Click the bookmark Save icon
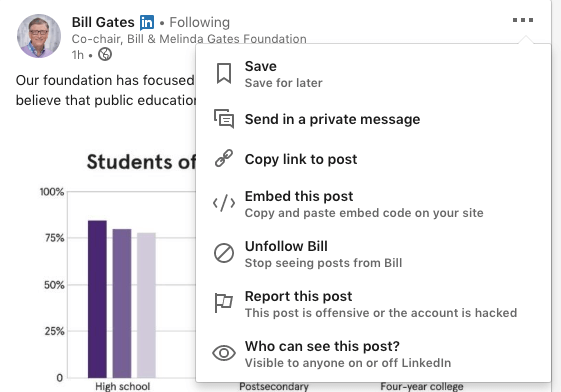 (224, 74)
